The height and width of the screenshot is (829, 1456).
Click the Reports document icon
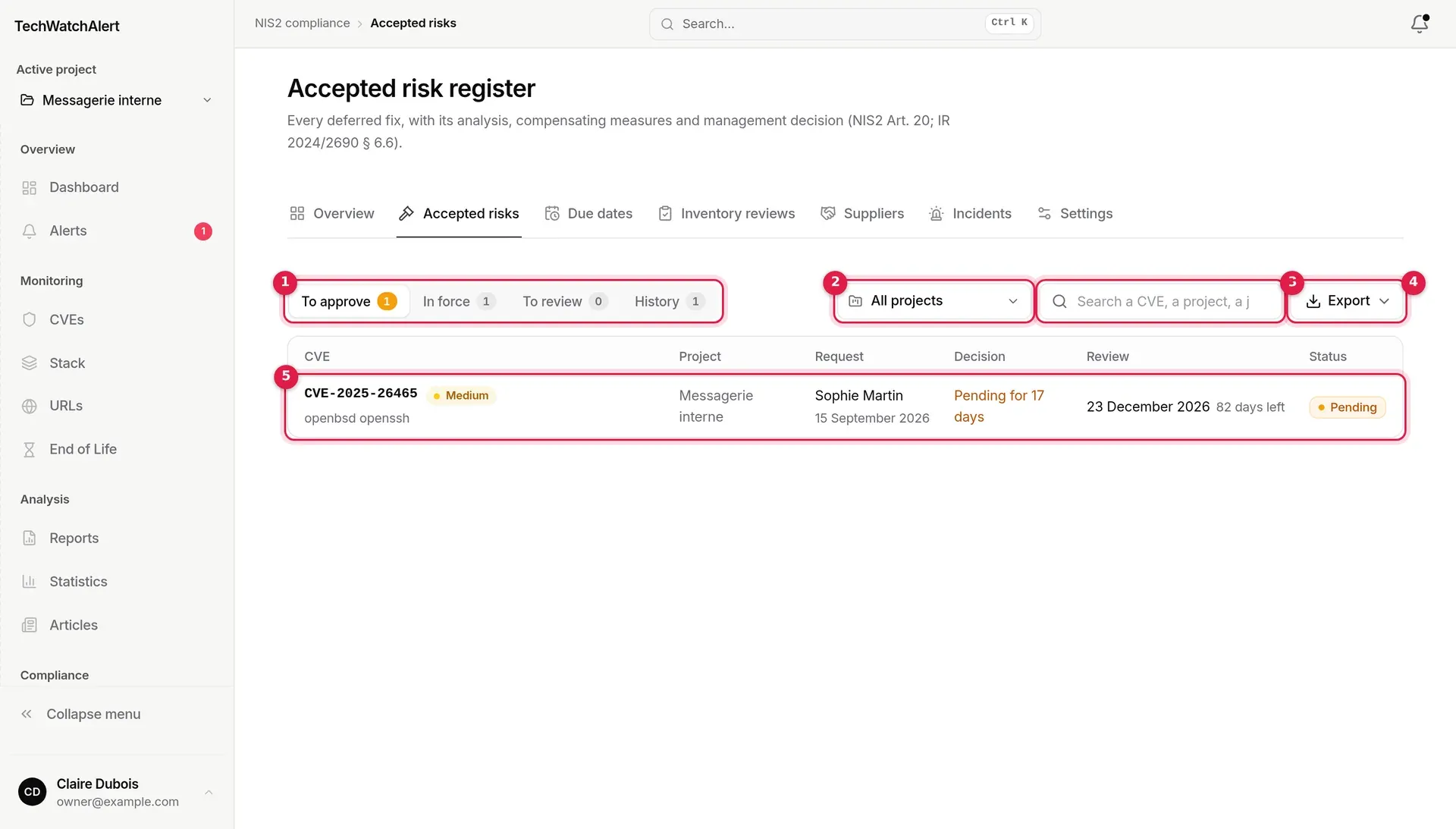point(30,538)
